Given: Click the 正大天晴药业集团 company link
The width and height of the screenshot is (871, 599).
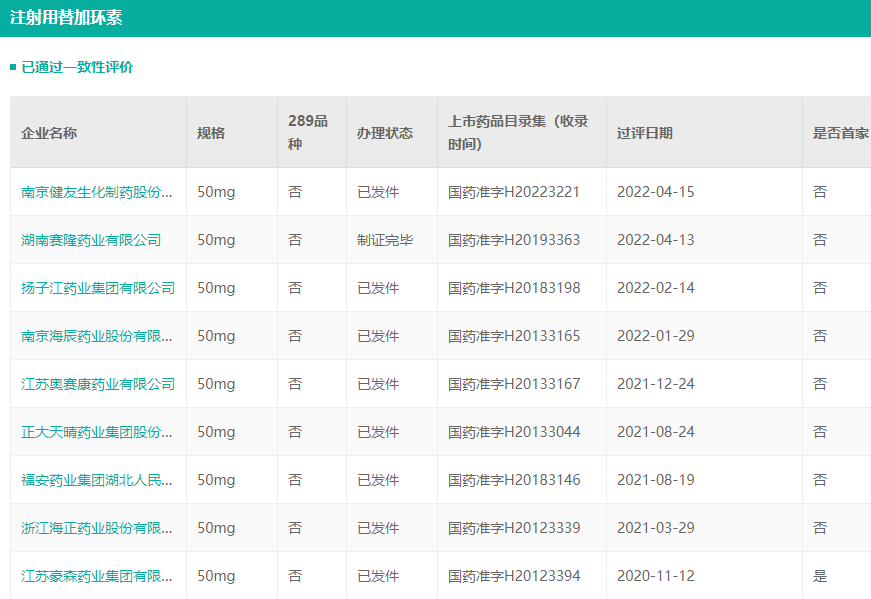Looking at the screenshot, I should tap(97, 432).
